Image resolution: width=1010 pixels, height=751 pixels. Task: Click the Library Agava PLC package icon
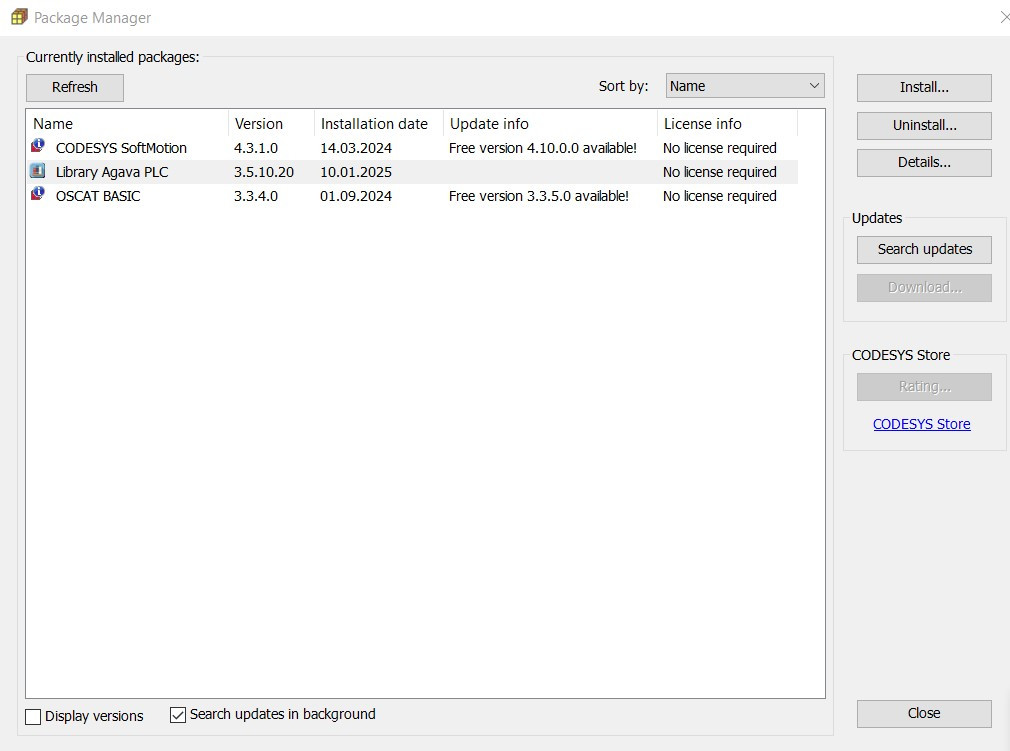pos(38,171)
